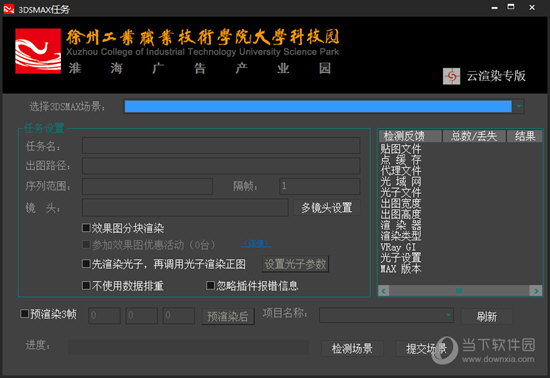Click the 提交场景 button
This screenshot has height=378, width=550.
pos(426,349)
